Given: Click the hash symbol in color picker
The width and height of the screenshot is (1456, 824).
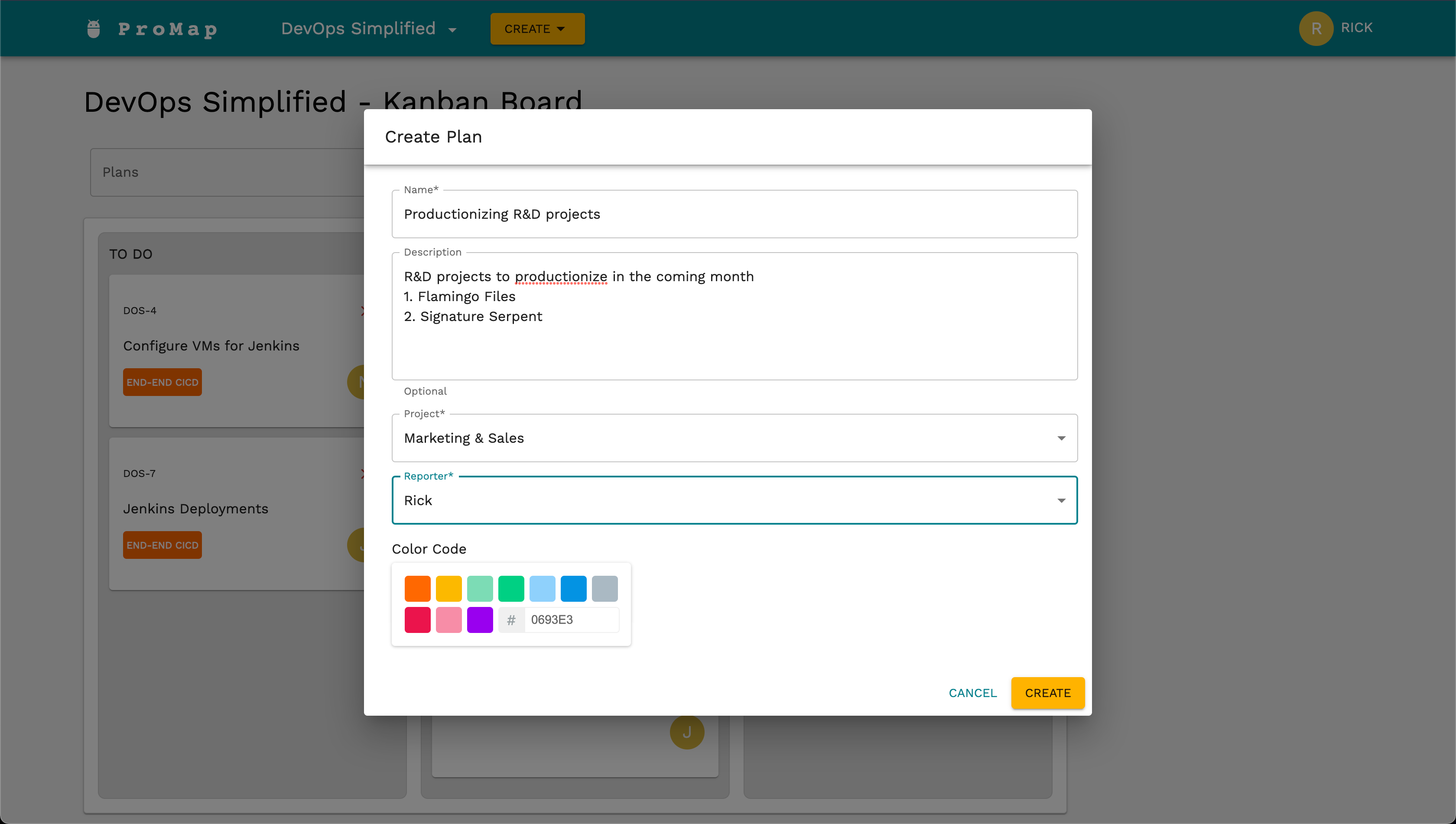Looking at the screenshot, I should click(511, 620).
